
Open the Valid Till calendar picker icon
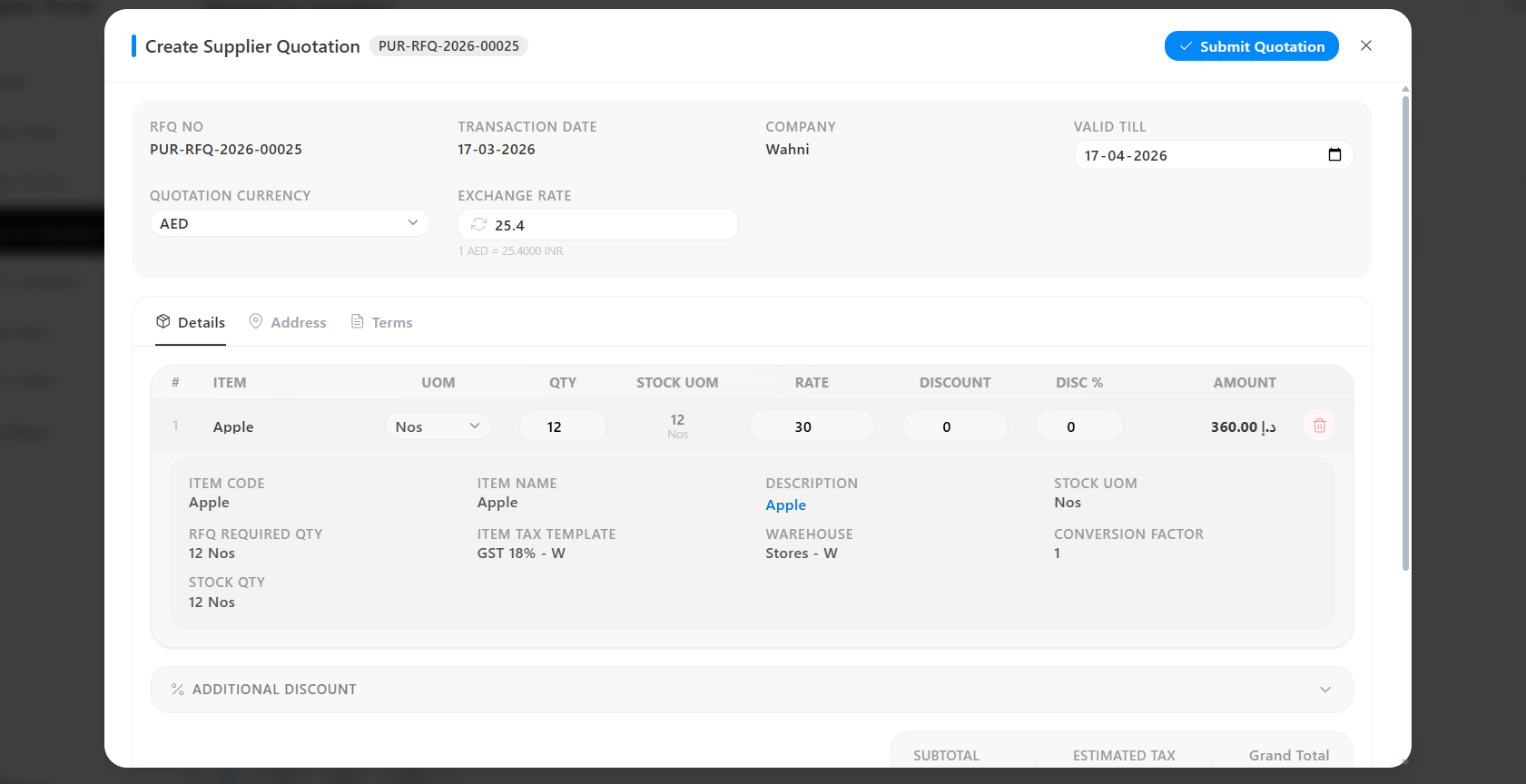(1334, 155)
